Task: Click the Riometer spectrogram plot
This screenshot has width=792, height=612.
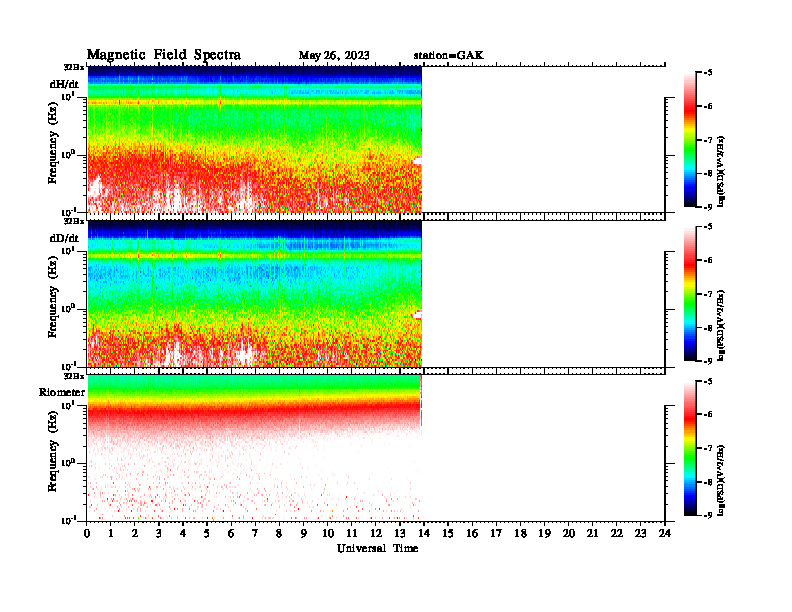Action: tap(255, 447)
